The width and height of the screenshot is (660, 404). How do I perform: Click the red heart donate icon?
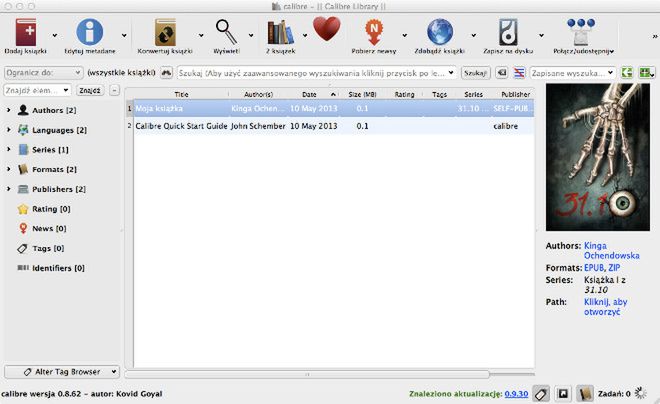coord(327,29)
